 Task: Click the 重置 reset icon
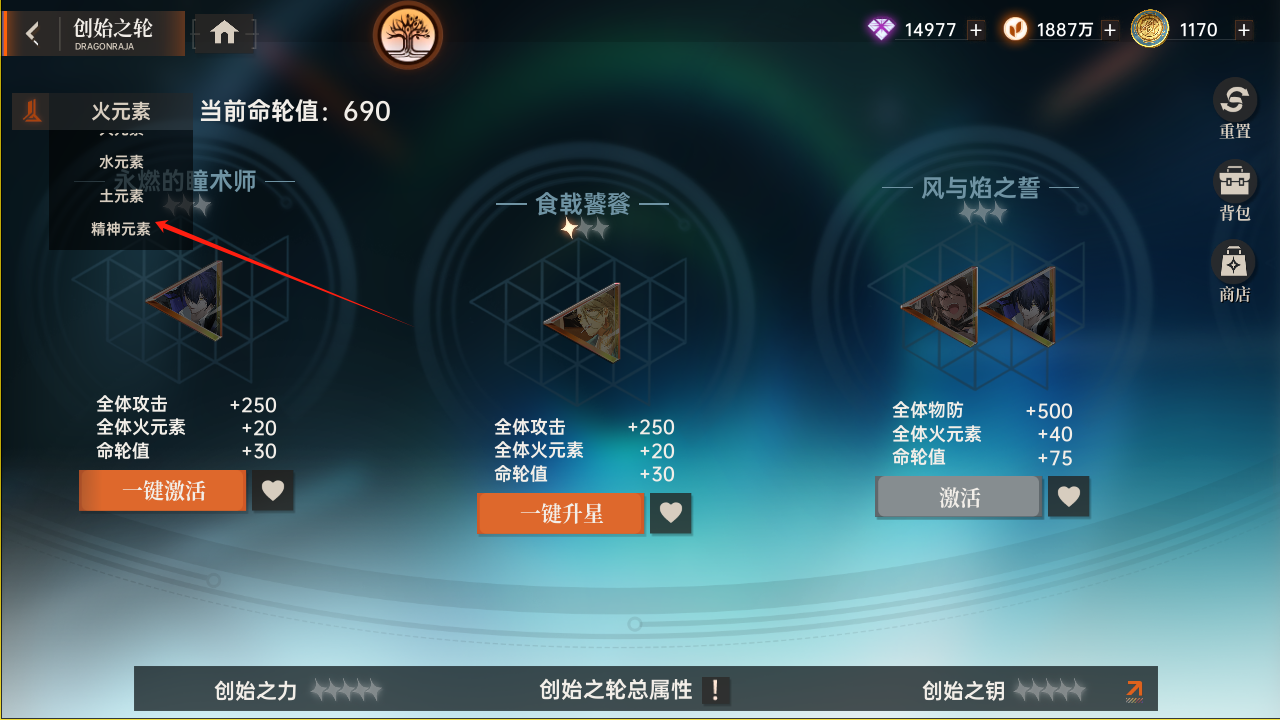click(1235, 109)
